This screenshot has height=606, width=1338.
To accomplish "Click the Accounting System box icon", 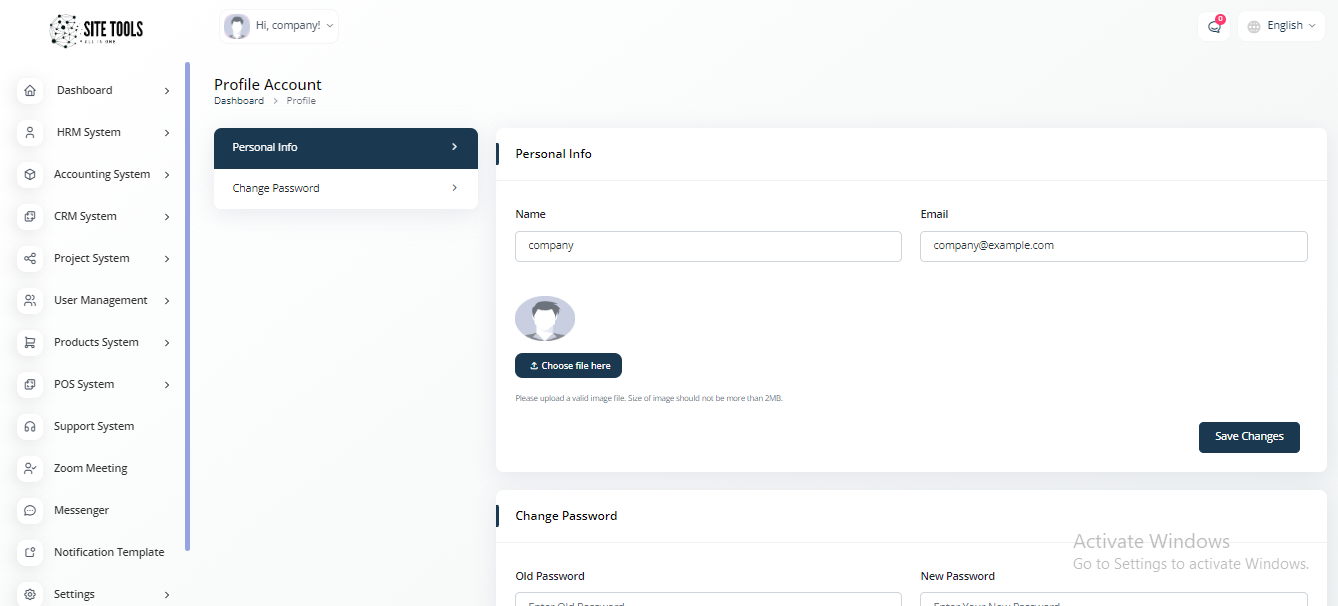I will tap(30, 175).
